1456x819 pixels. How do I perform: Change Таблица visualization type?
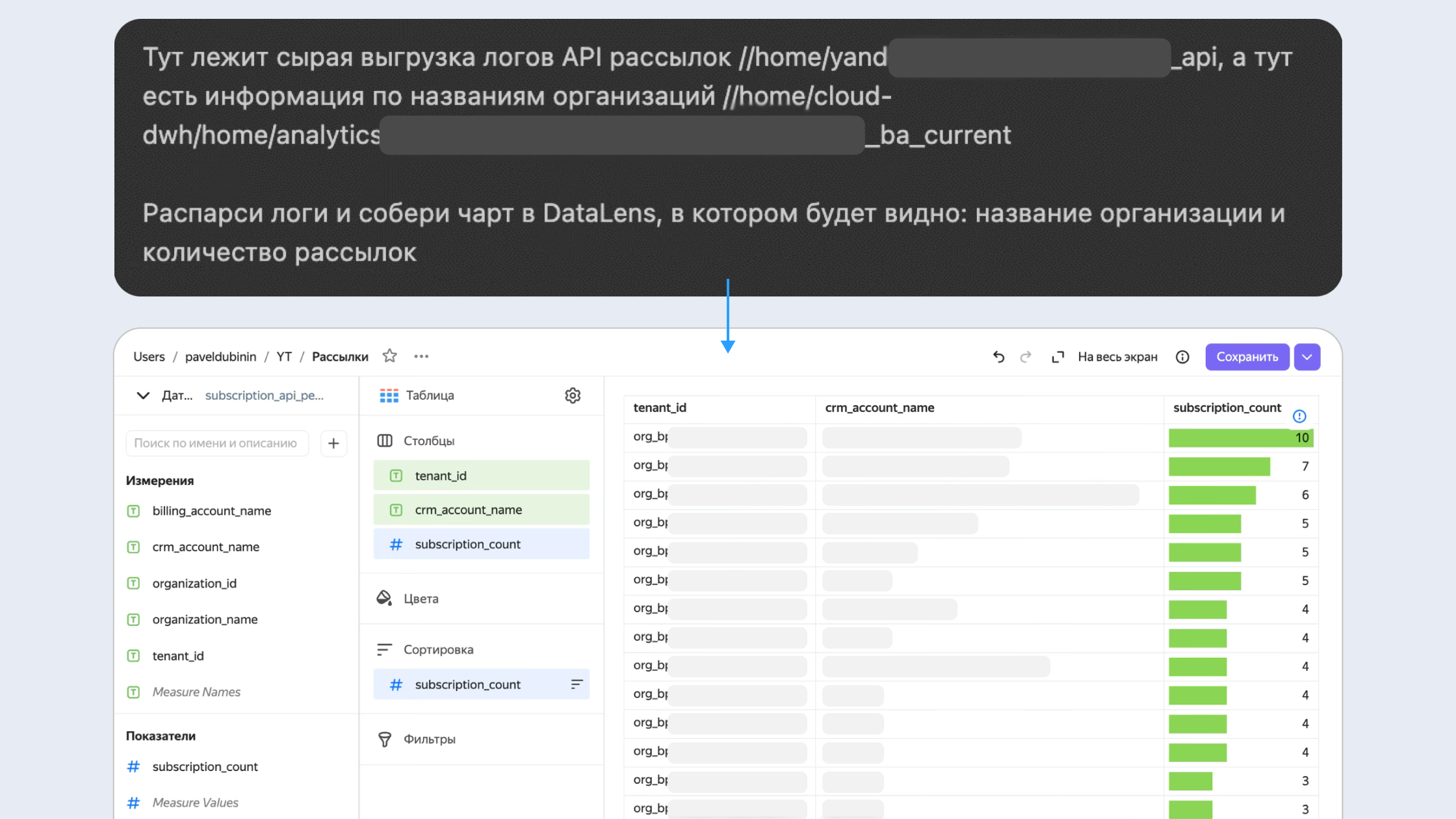coord(417,395)
